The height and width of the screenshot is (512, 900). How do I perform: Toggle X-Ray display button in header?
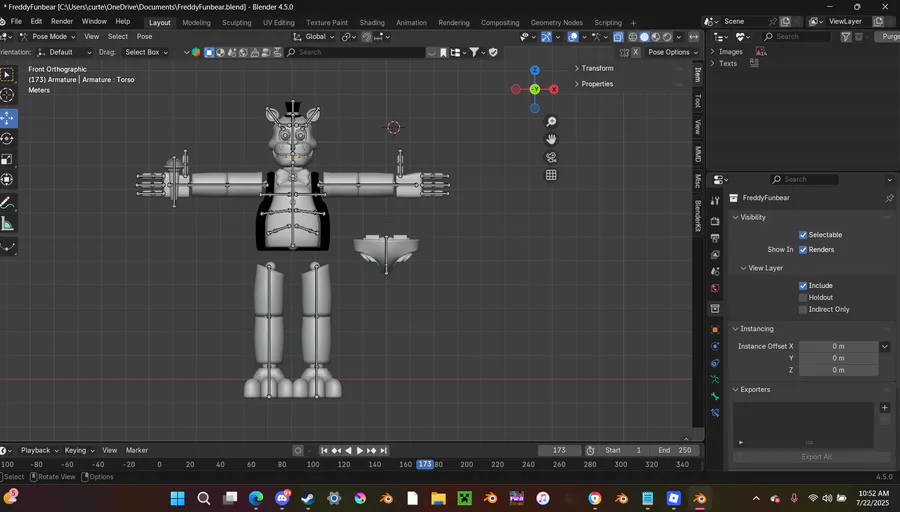(618, 37)
